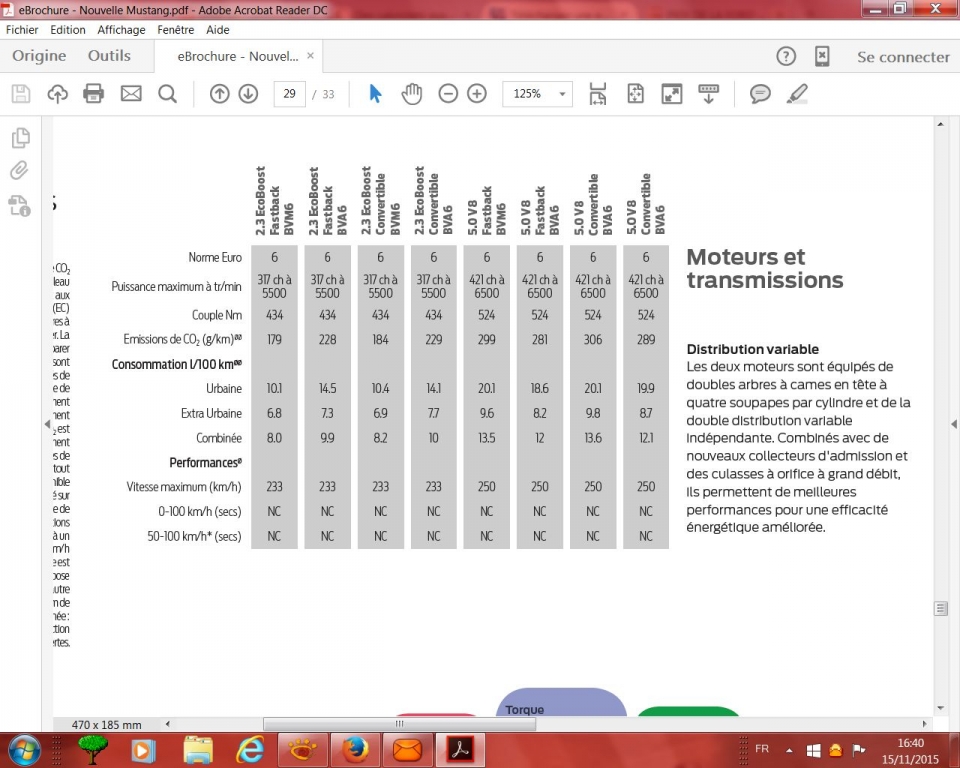Click the page number field
This screenshot has width=960, height=768.
(x=289, y=94)
